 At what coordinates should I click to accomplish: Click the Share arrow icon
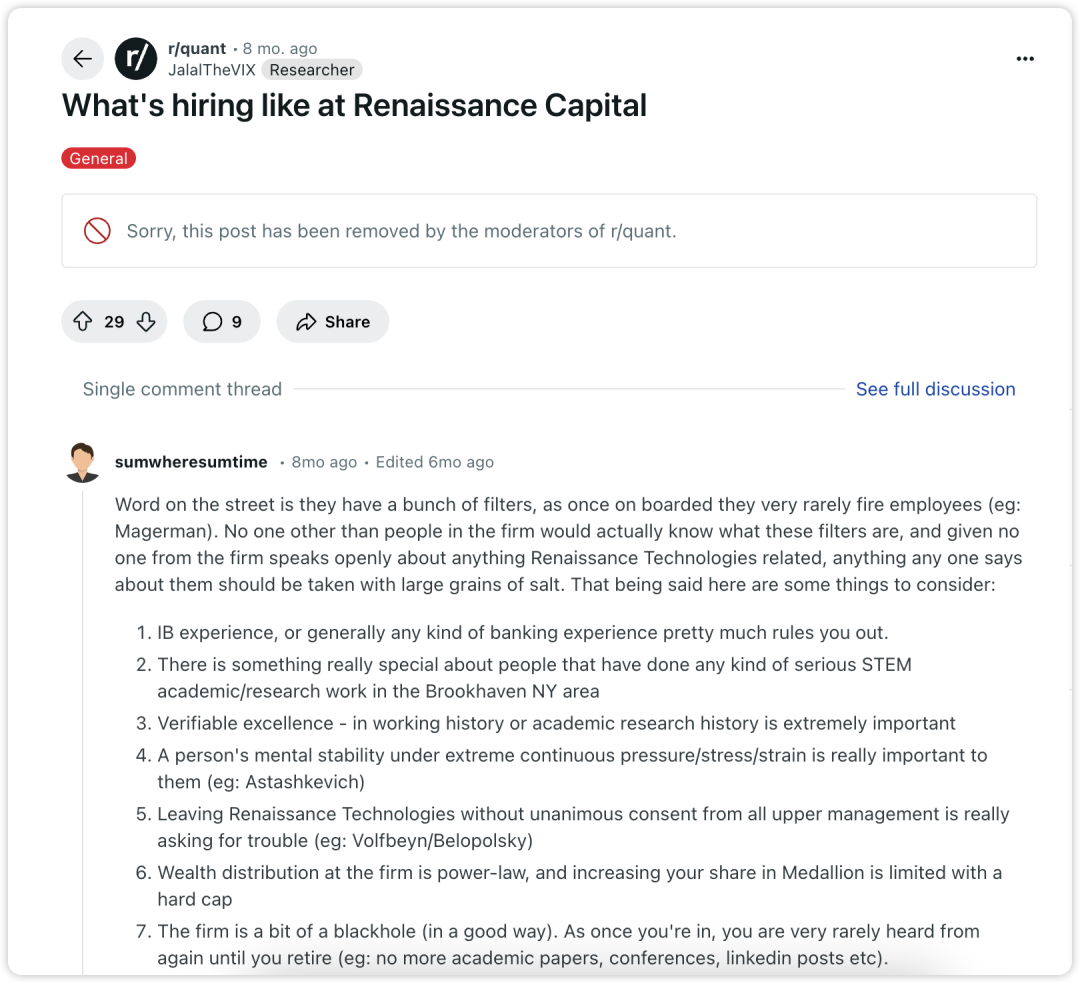coord(306,322)
